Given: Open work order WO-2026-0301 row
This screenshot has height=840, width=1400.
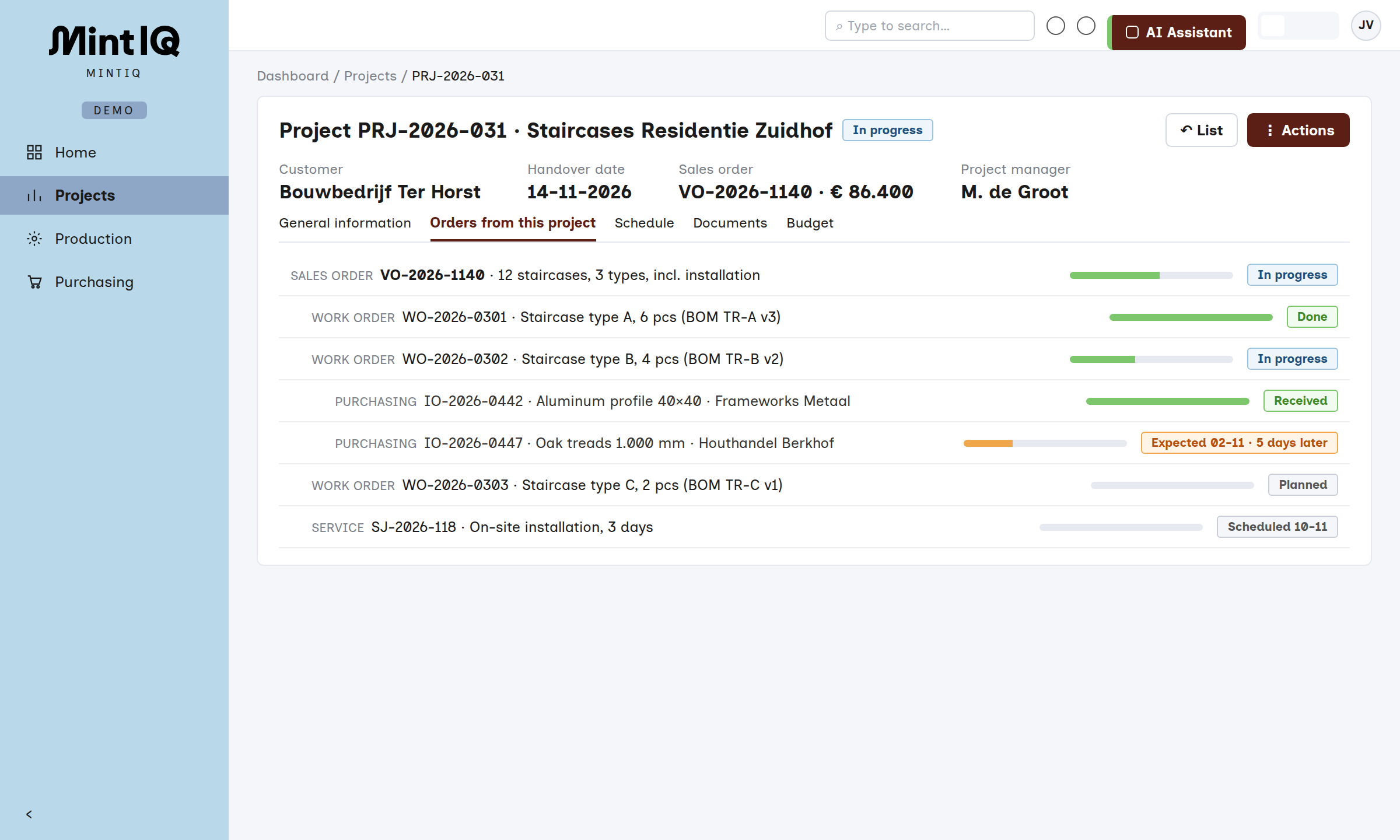Looking at the screenshot, I should point(814,317).
